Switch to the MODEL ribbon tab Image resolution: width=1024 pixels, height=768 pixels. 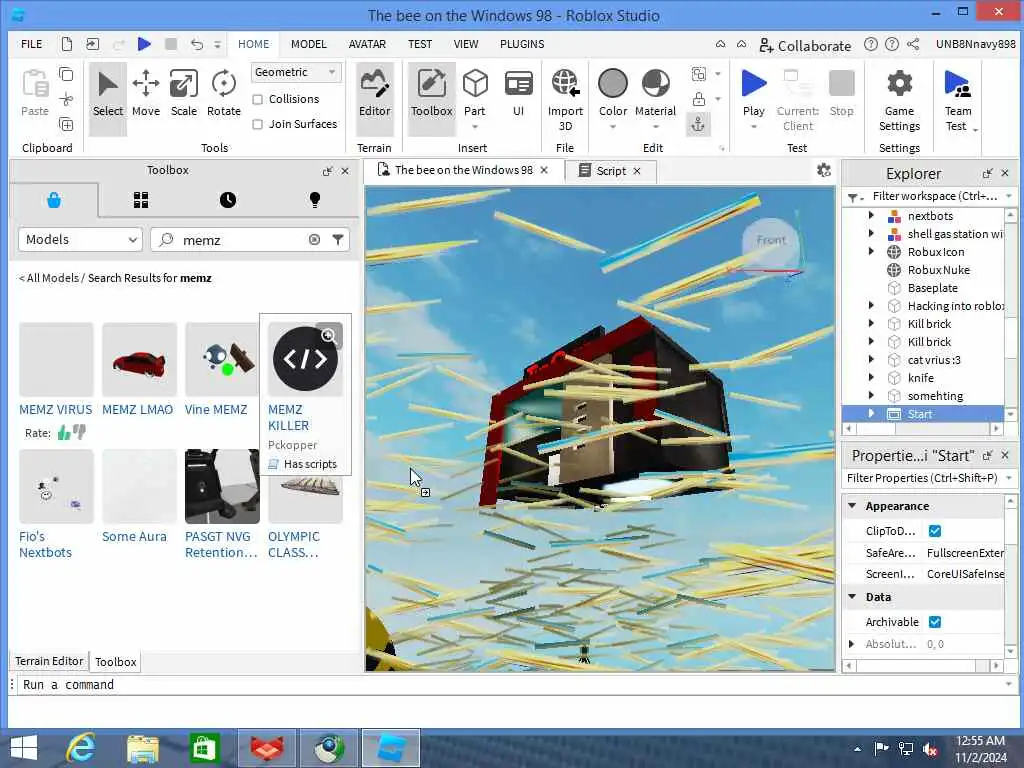click(308, 44)
